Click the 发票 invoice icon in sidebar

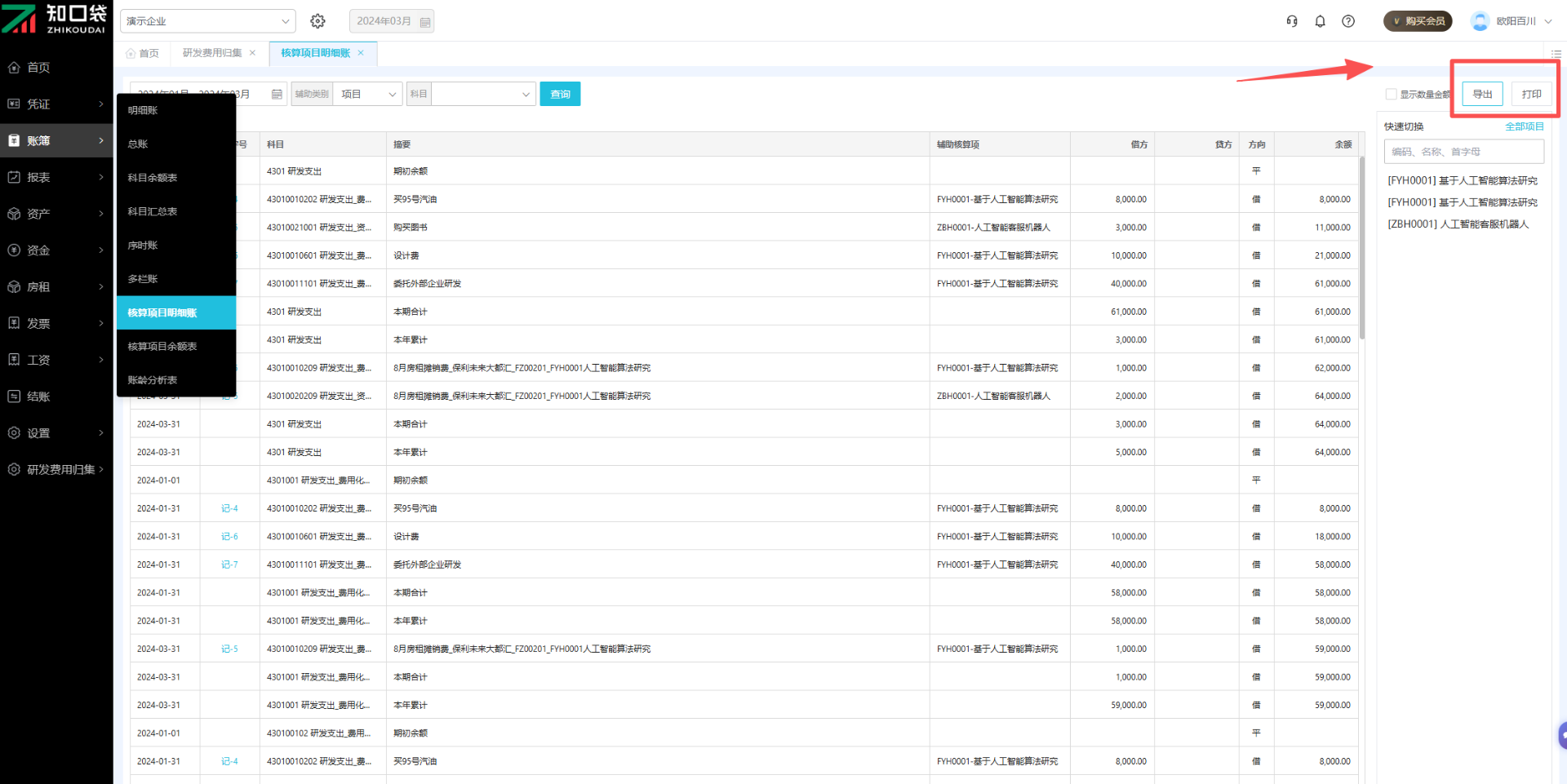14,323
